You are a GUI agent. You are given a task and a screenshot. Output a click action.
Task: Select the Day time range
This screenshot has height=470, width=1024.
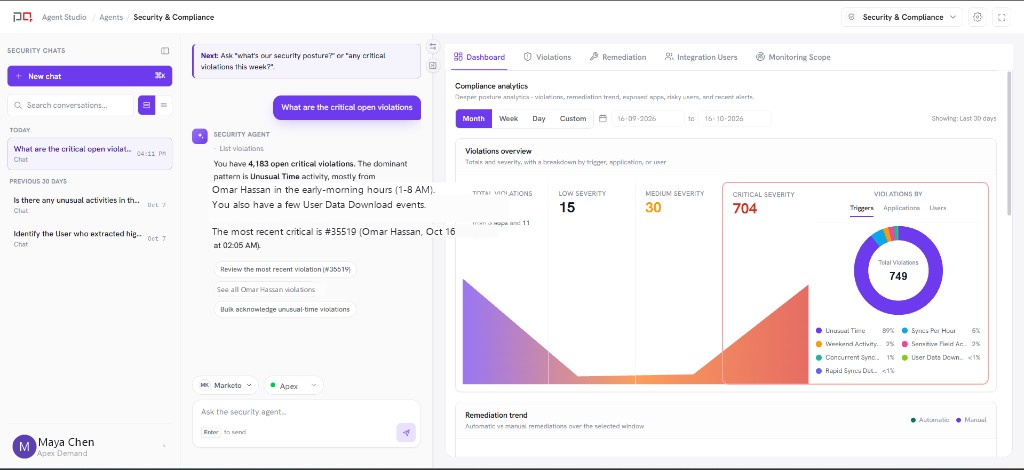coord(539,119)
